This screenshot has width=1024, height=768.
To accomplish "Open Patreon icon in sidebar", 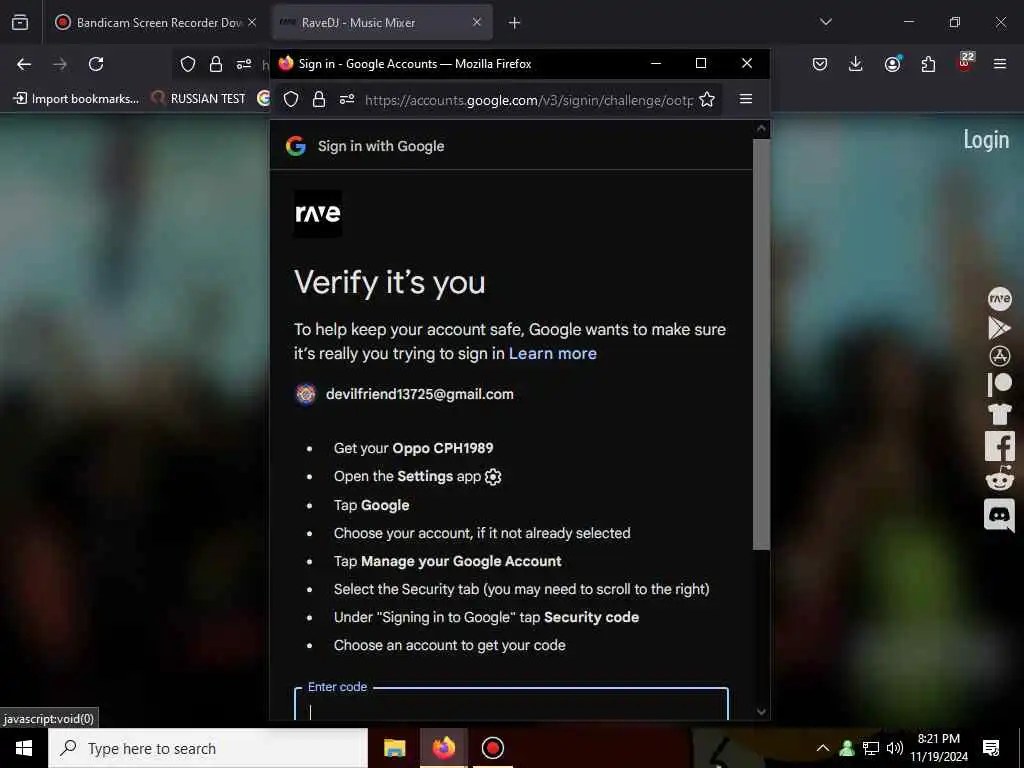I will coord(999,385).
